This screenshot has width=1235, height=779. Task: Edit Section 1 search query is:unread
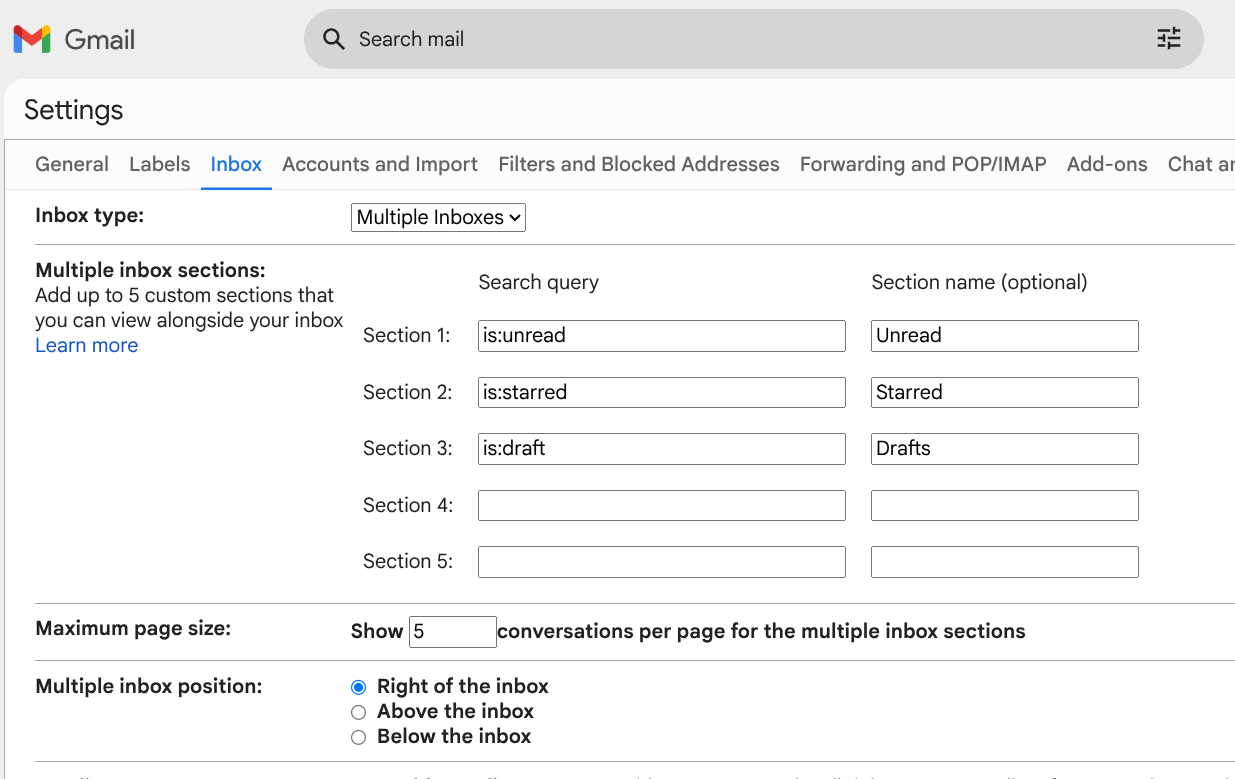pyautogui.click(x=662, y=336)
